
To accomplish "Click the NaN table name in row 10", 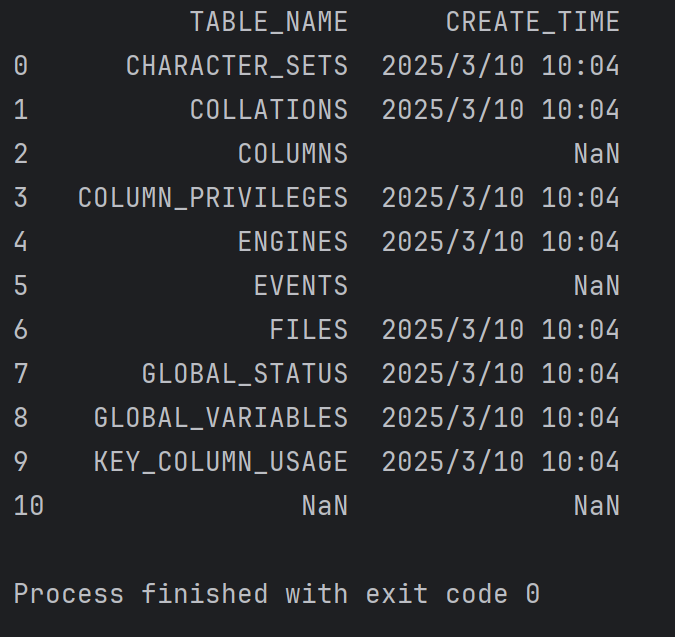I will click(324, 506).
